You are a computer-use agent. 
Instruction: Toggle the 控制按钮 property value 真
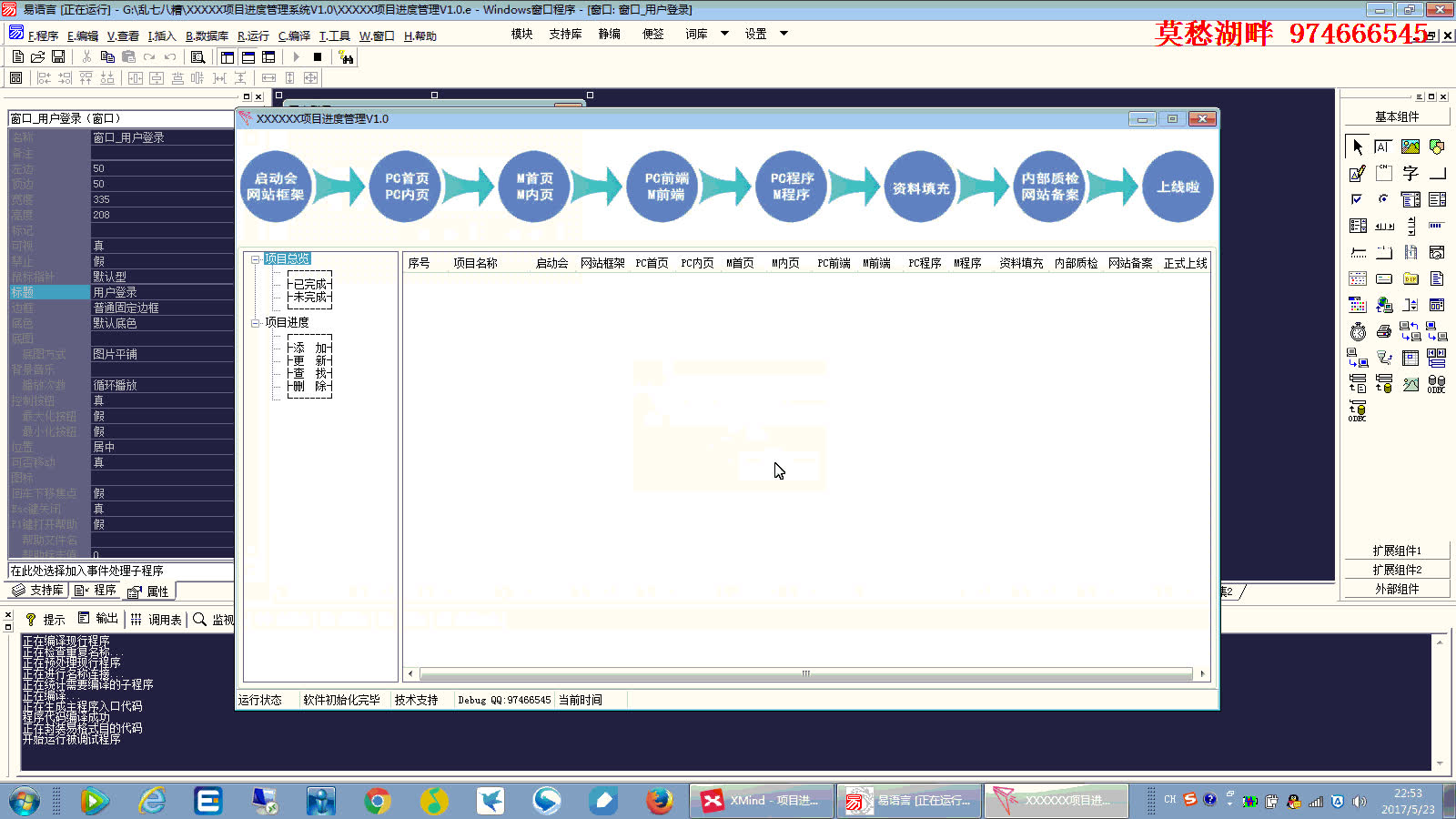(162, 400)
